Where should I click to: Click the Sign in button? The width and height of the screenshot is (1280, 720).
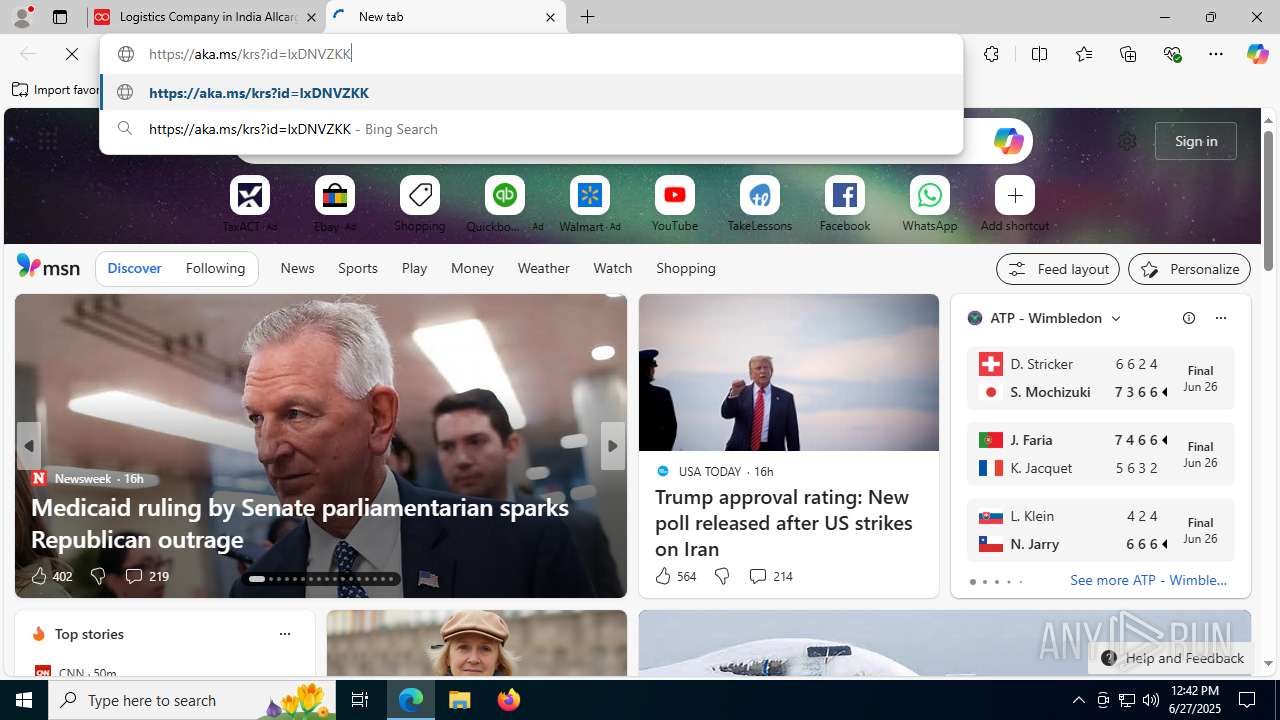1196,141
